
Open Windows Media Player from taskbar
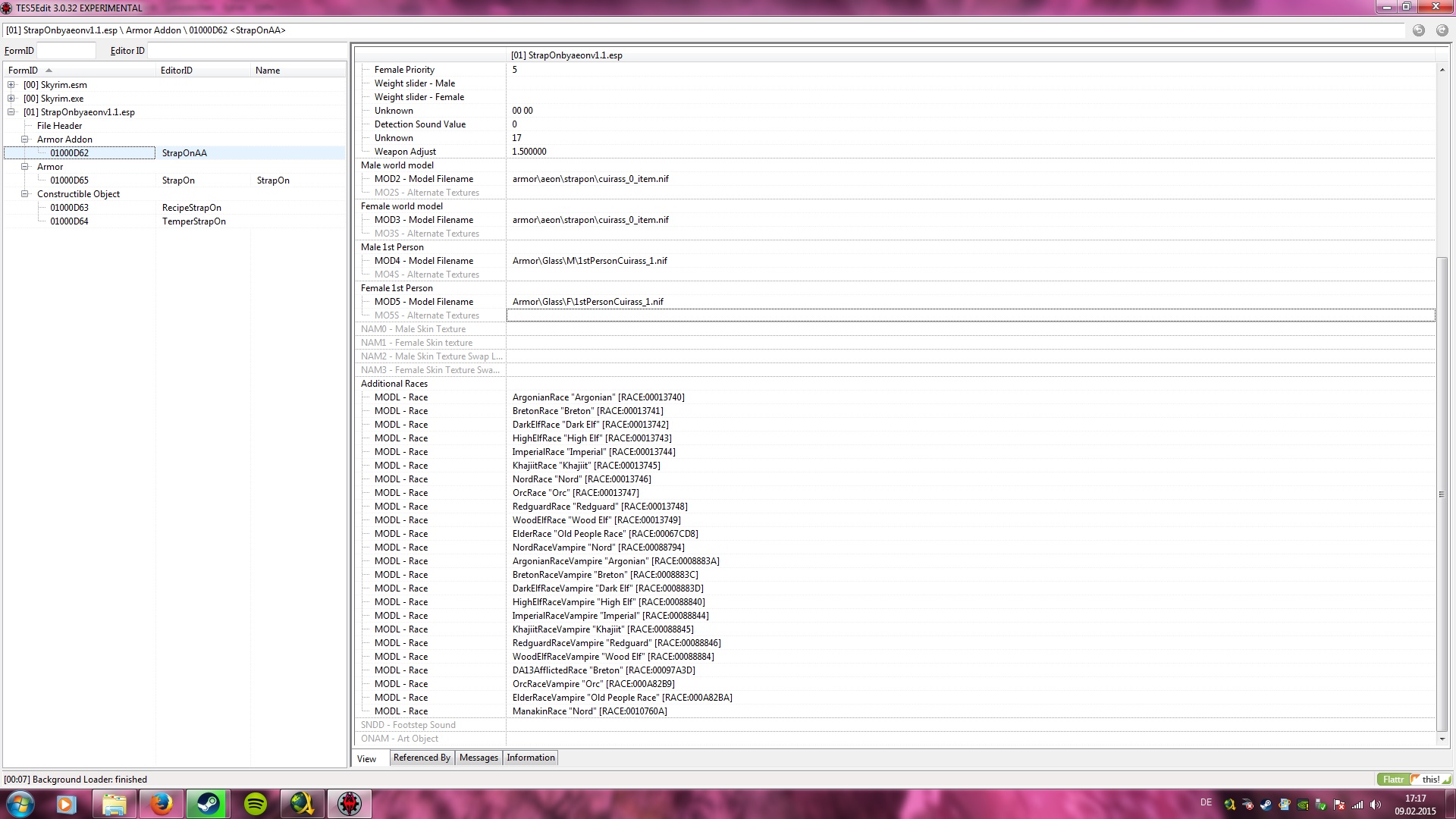pyautogui.click(x=66, y=804)
